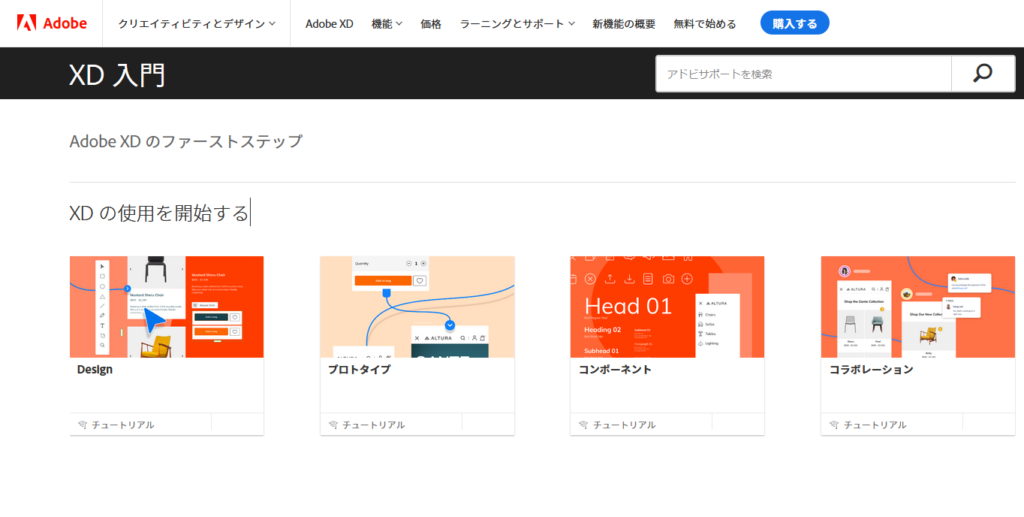Open the コンポーネント tutorial thumbnail
Image resolution: width=1024 pixels, height=517 pixels.
pyautogui.click(x=667, y=307)
